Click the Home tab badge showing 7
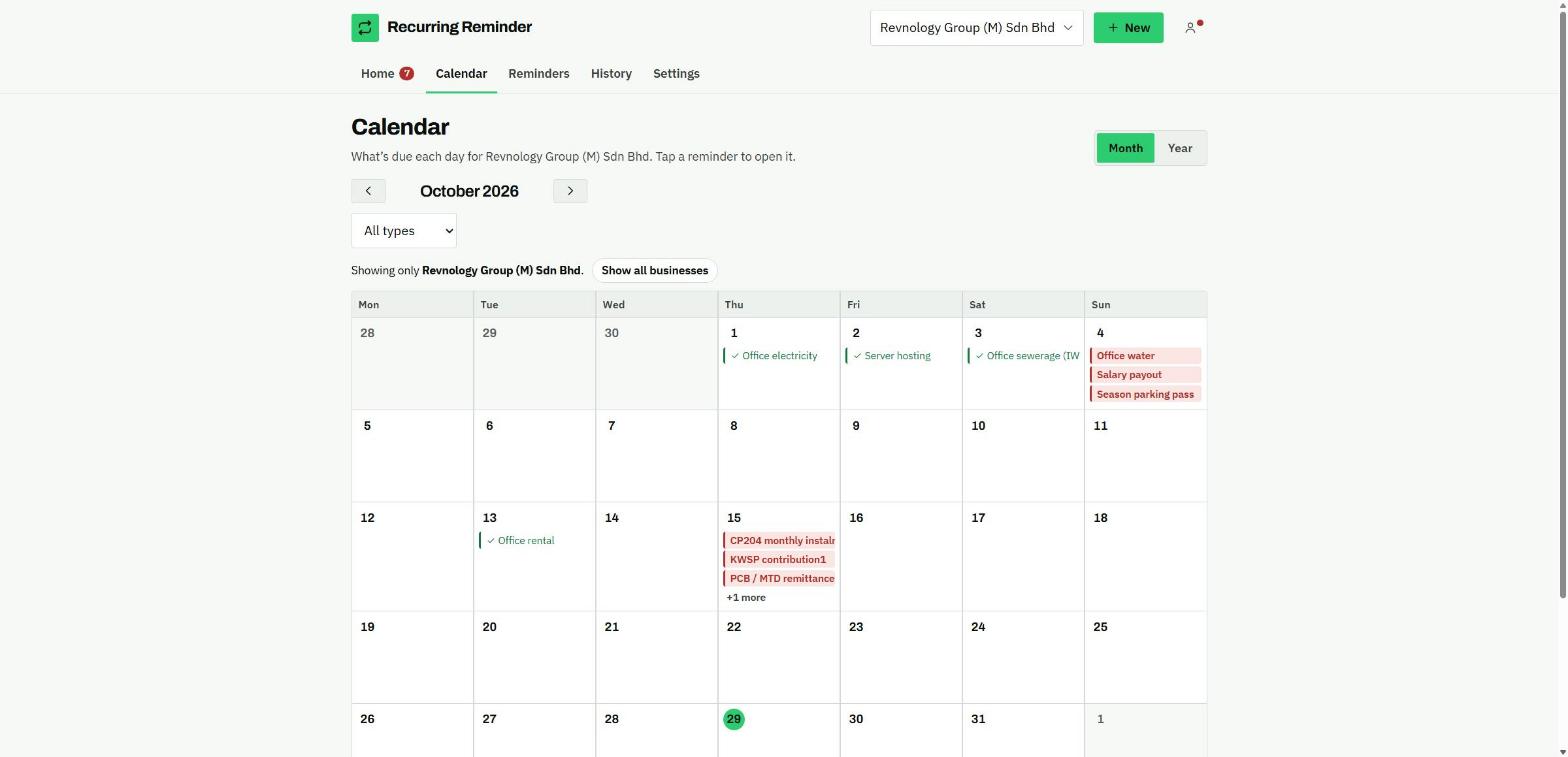The height and width of the screenshot is (757, 1568). (407, 73)
